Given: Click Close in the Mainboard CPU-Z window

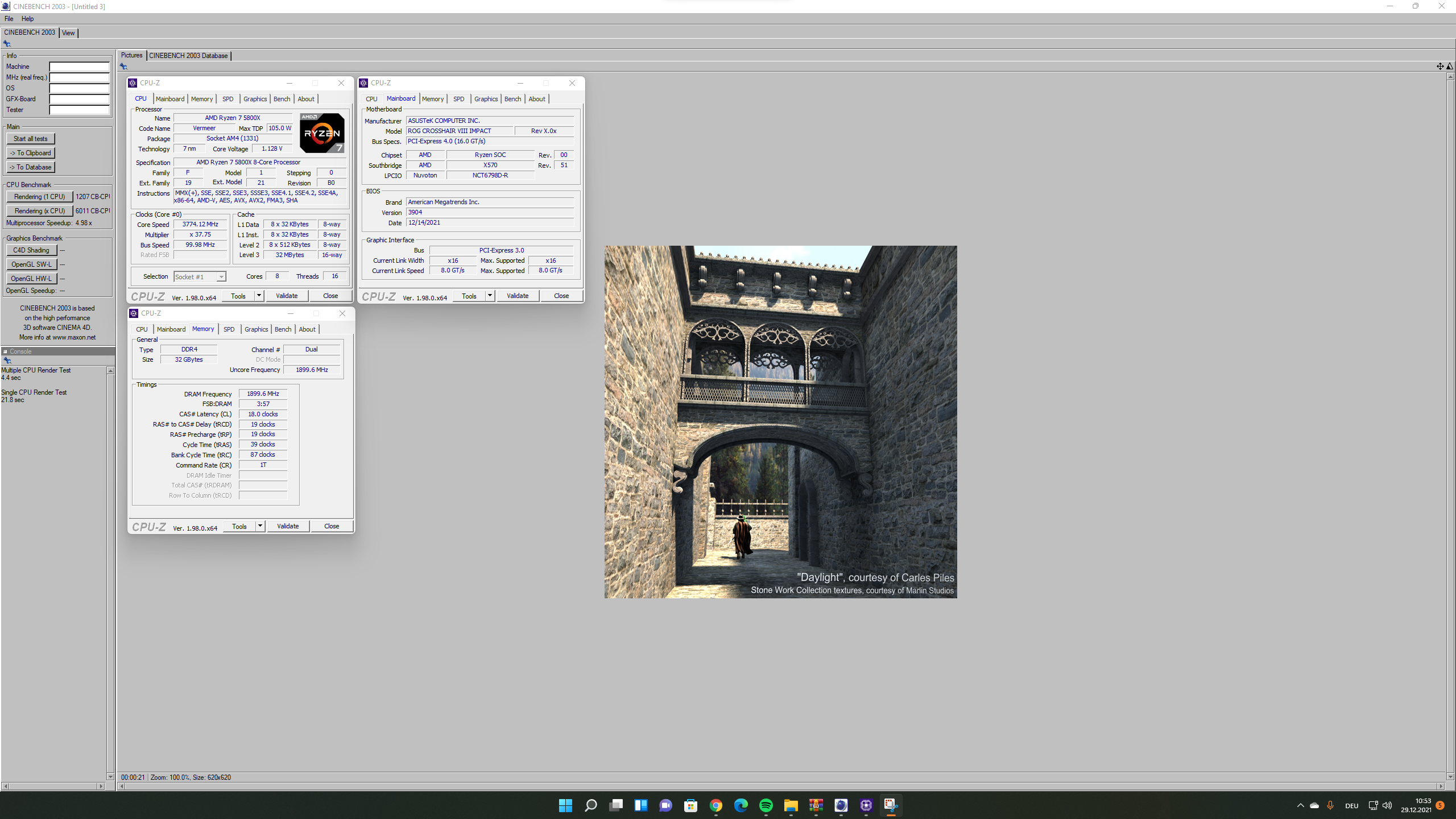Looking at the screenshot, I should pos(561,296).
